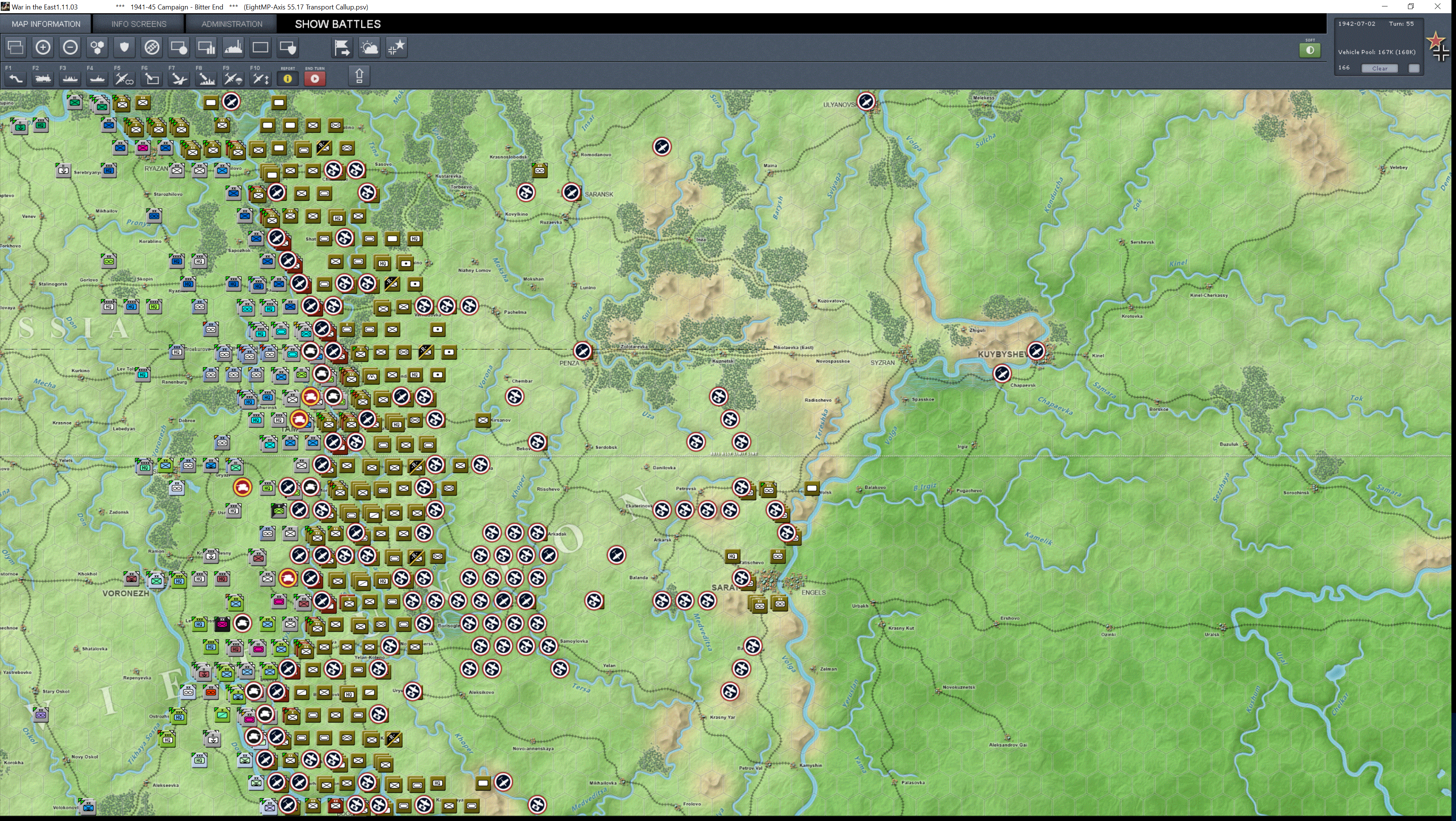The image size is (1456, 821).
Task: Select F8 bomb city mode icon
Action: pyautogui.click(x=206, y=79)
